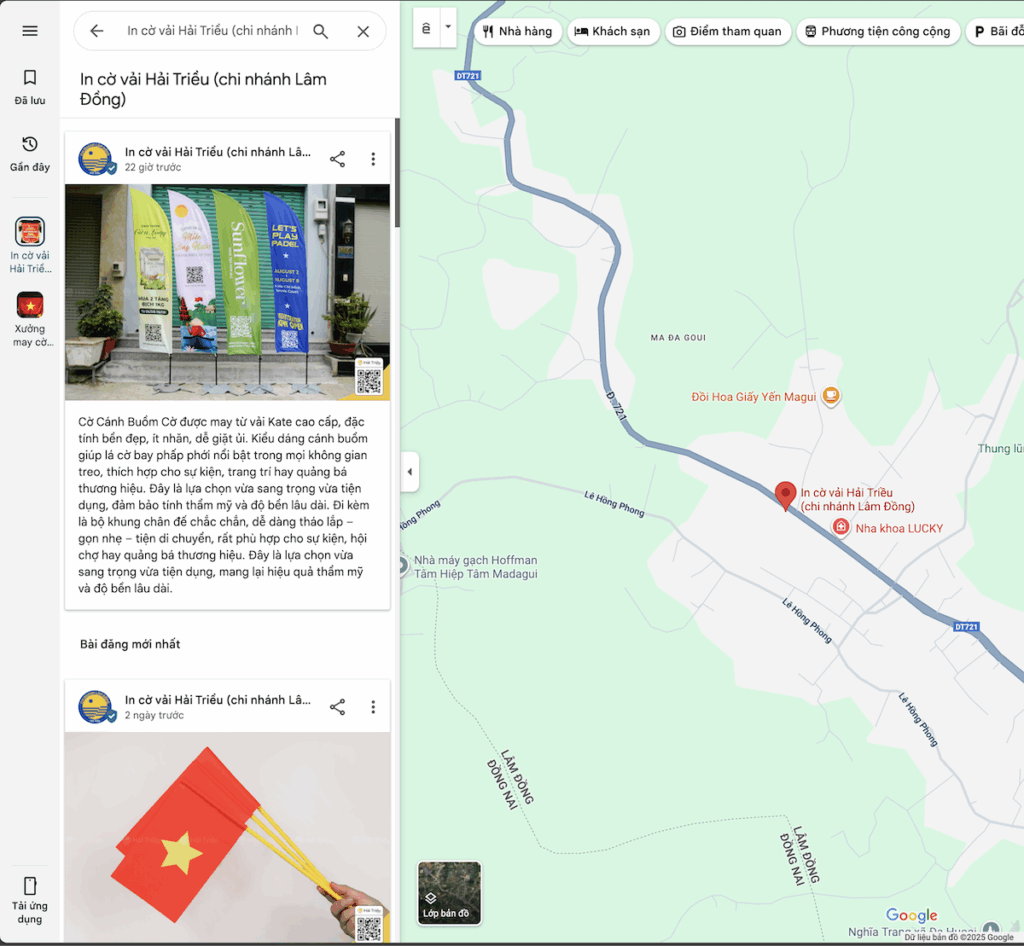
Task: Open the sail flag banners photo
Action: point(227,292)
